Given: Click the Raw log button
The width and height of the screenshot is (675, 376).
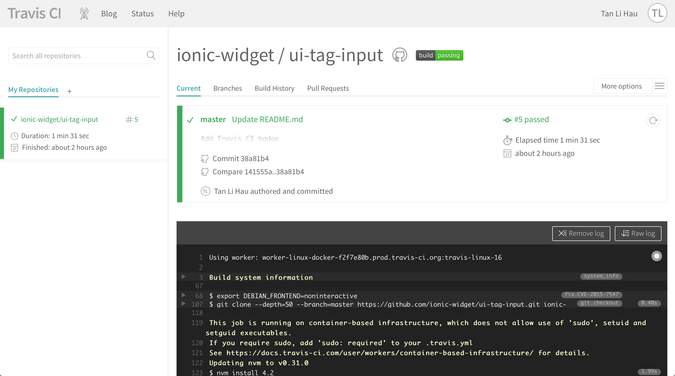Looking at the screenshot, I should (638, 233).
